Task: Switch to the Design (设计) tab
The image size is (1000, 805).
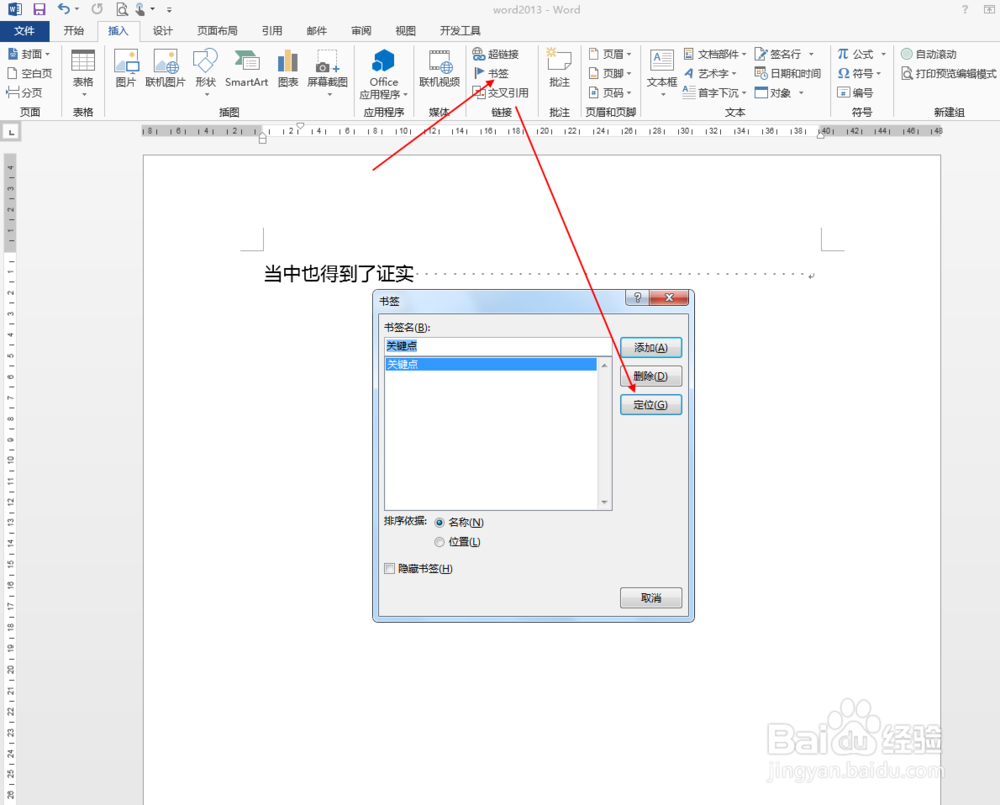Action: [163, 31]
